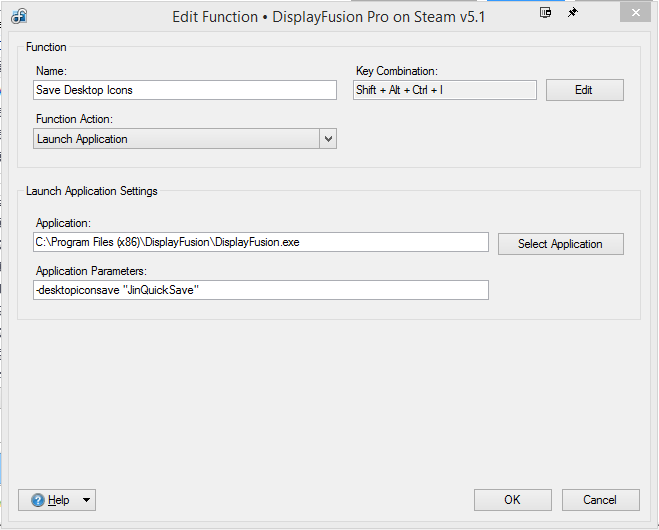Click the Function Action dropdown arrow

click(328, 139)
